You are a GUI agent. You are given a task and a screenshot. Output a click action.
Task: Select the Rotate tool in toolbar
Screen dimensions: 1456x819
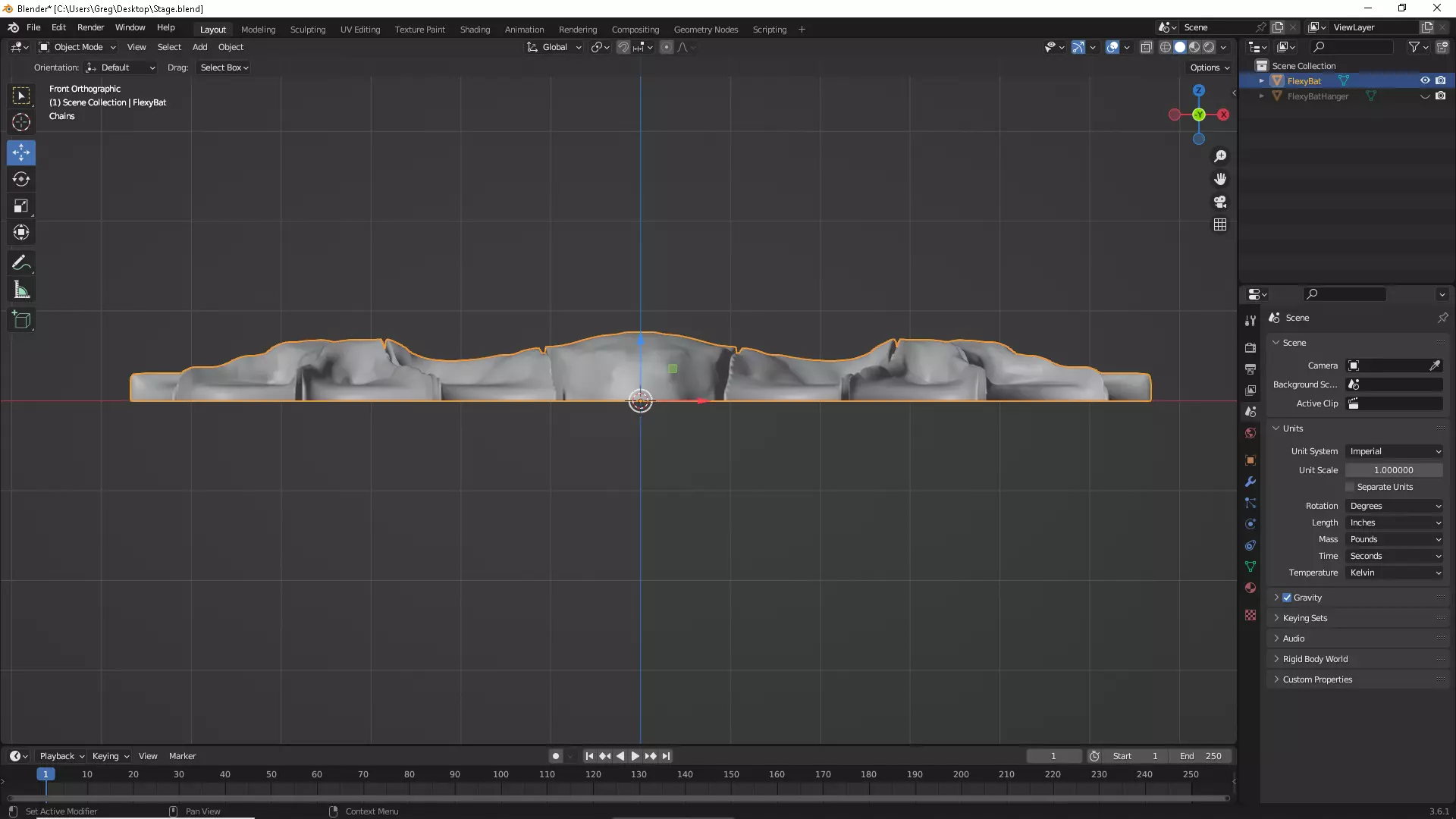[21, 180]
